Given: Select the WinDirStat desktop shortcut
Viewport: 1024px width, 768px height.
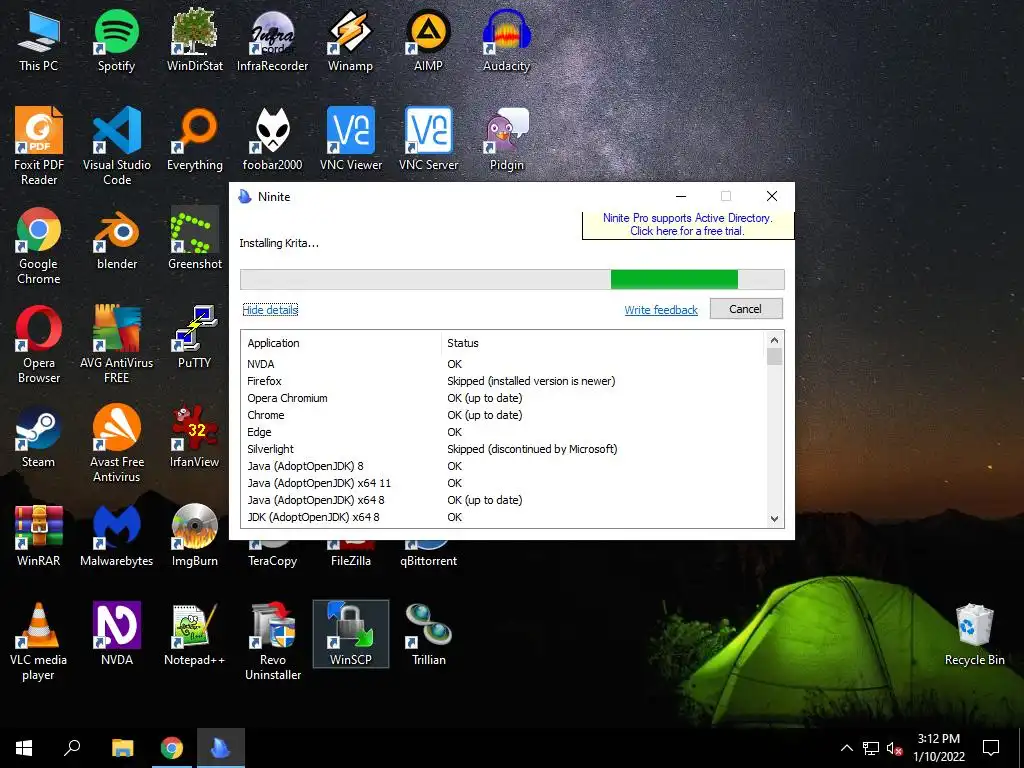Looking at the screenshot, I should tap(195, 40).
